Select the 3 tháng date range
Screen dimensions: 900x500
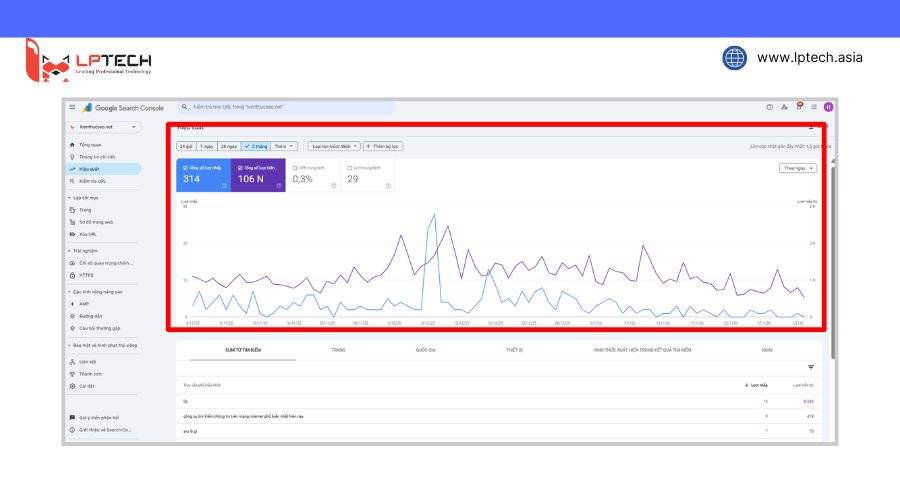[x=256, y=146]
